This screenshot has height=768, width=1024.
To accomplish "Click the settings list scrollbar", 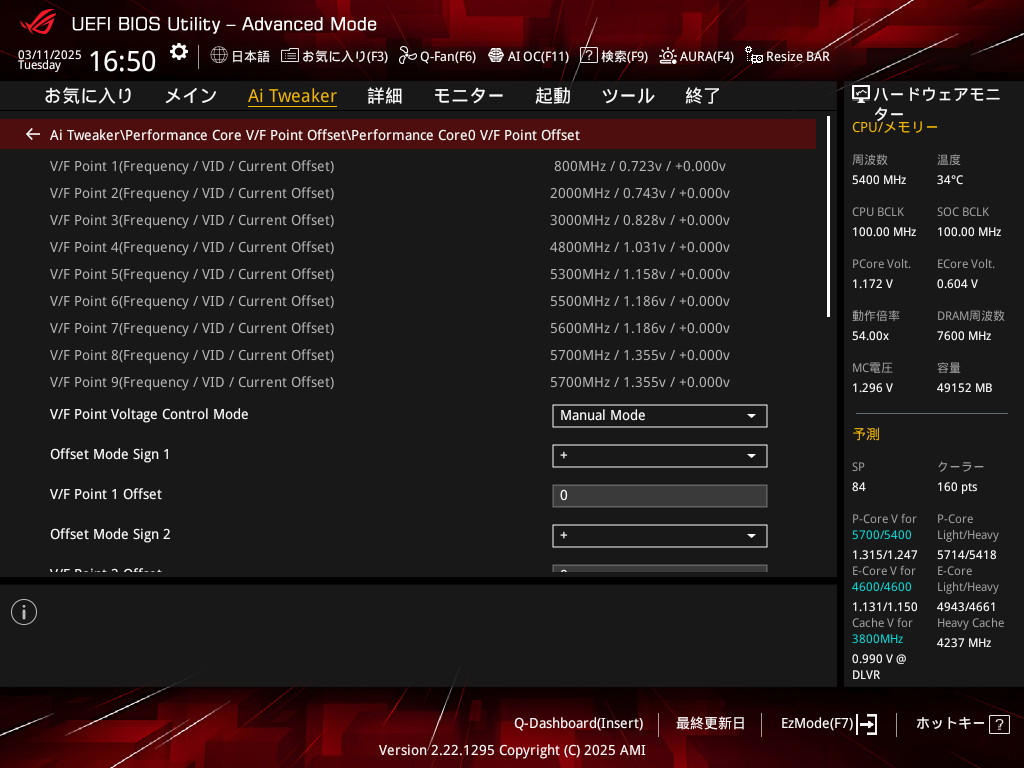I will 828,217.
